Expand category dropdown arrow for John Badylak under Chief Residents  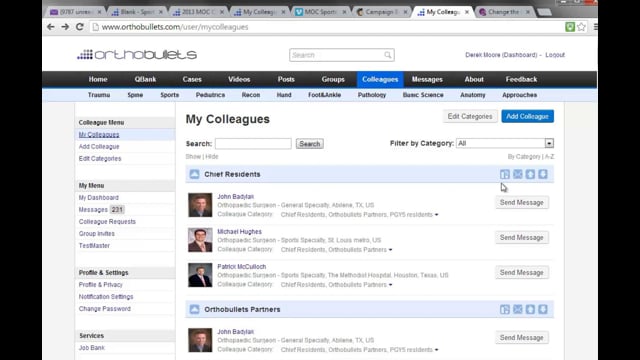click(436, 215)
